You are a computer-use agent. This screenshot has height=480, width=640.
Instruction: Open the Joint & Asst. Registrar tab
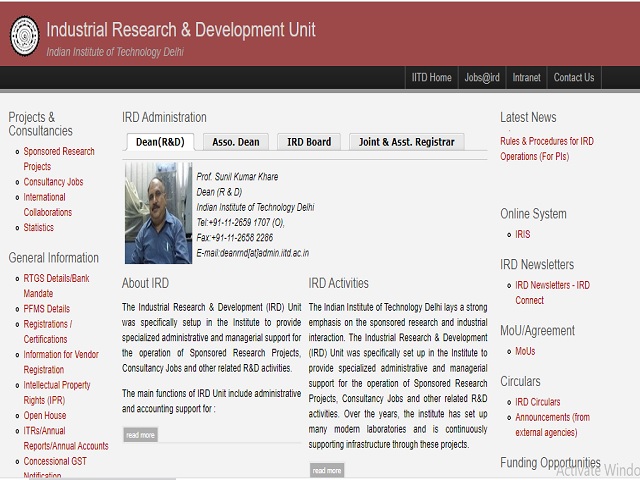407,142
